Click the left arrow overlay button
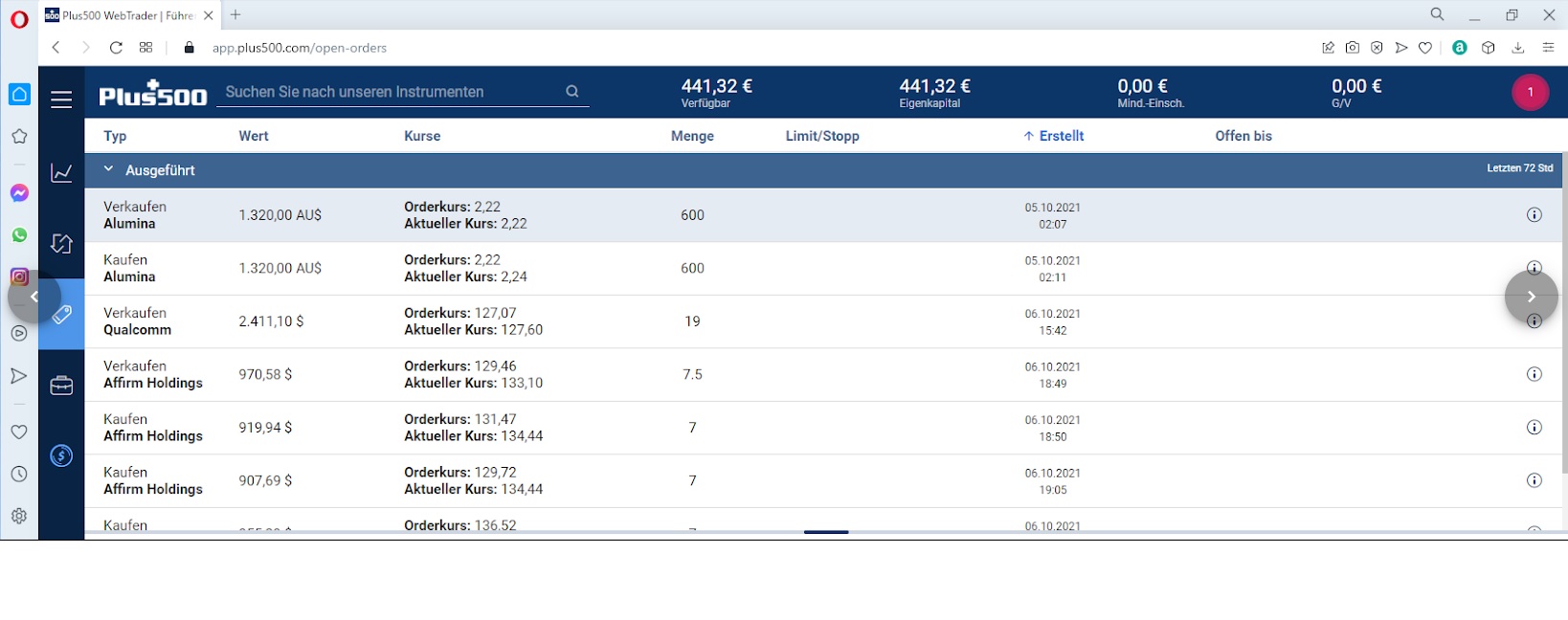Viewport: 1568px width, 620px height. click(x=34, y=297)
